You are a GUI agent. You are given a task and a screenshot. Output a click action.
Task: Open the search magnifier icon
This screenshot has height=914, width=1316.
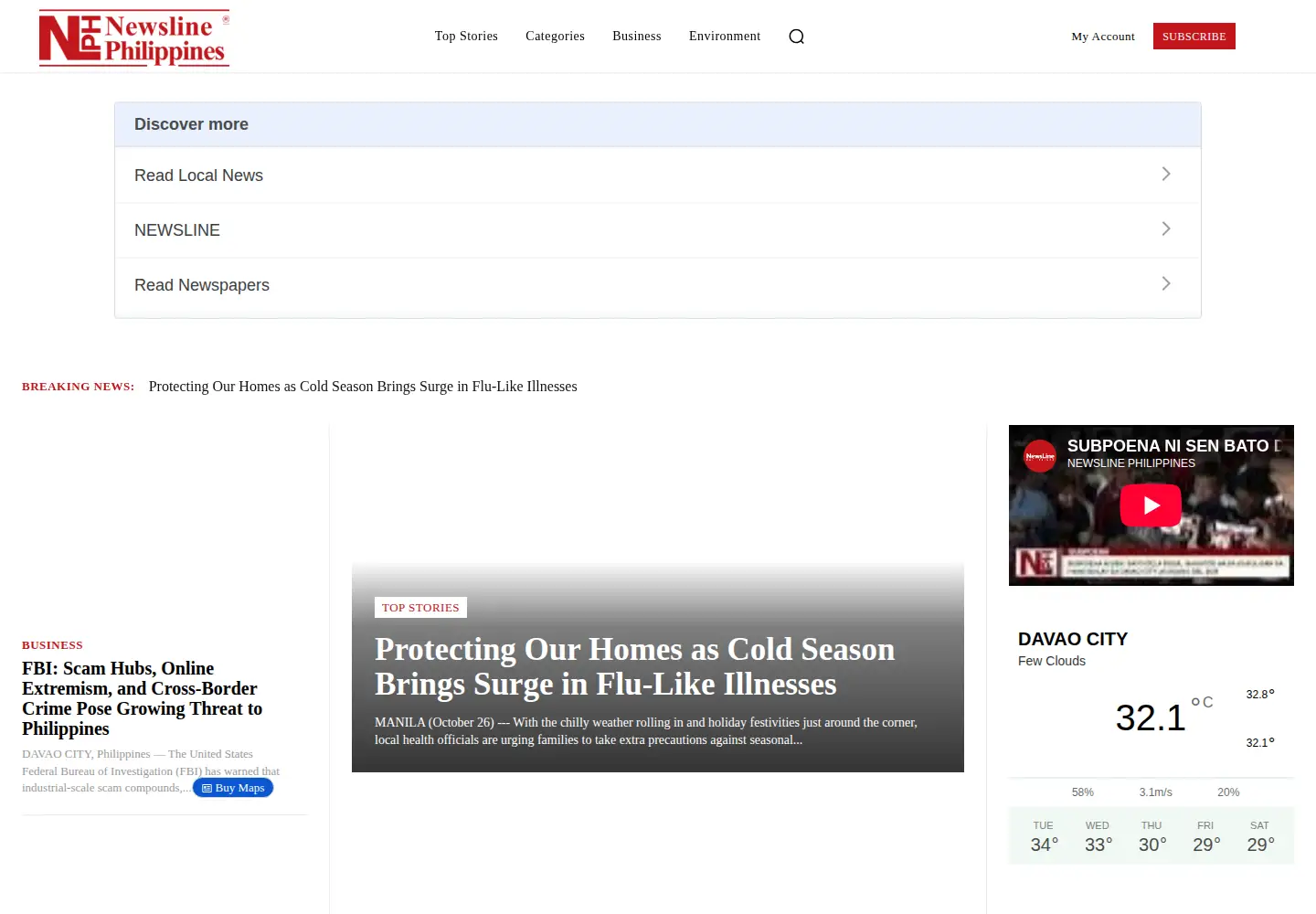pyautogui.click(x=796, y=37)
